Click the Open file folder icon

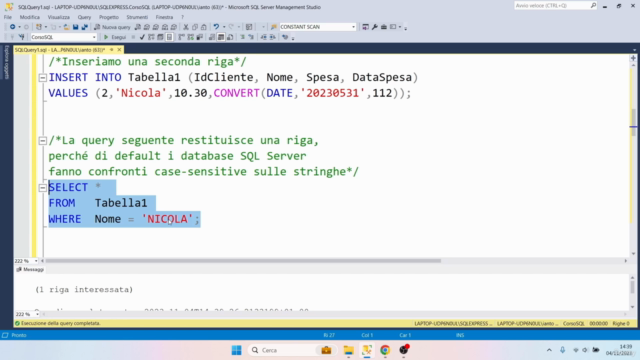[66, 27]
